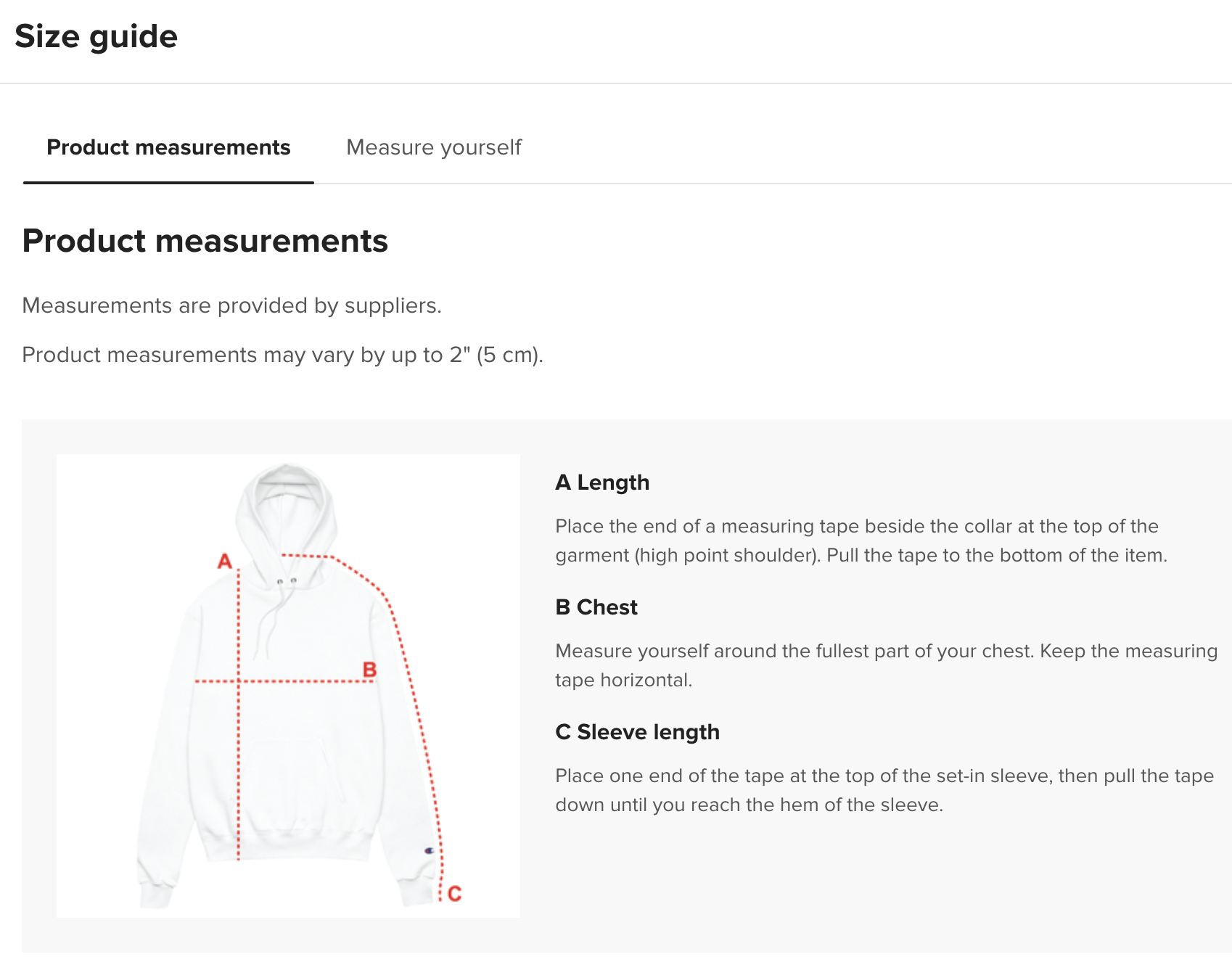Screen dimensions: 1232x978
Task: Click the text about supplier-provided measurements
Action: (x=232, y=305)
